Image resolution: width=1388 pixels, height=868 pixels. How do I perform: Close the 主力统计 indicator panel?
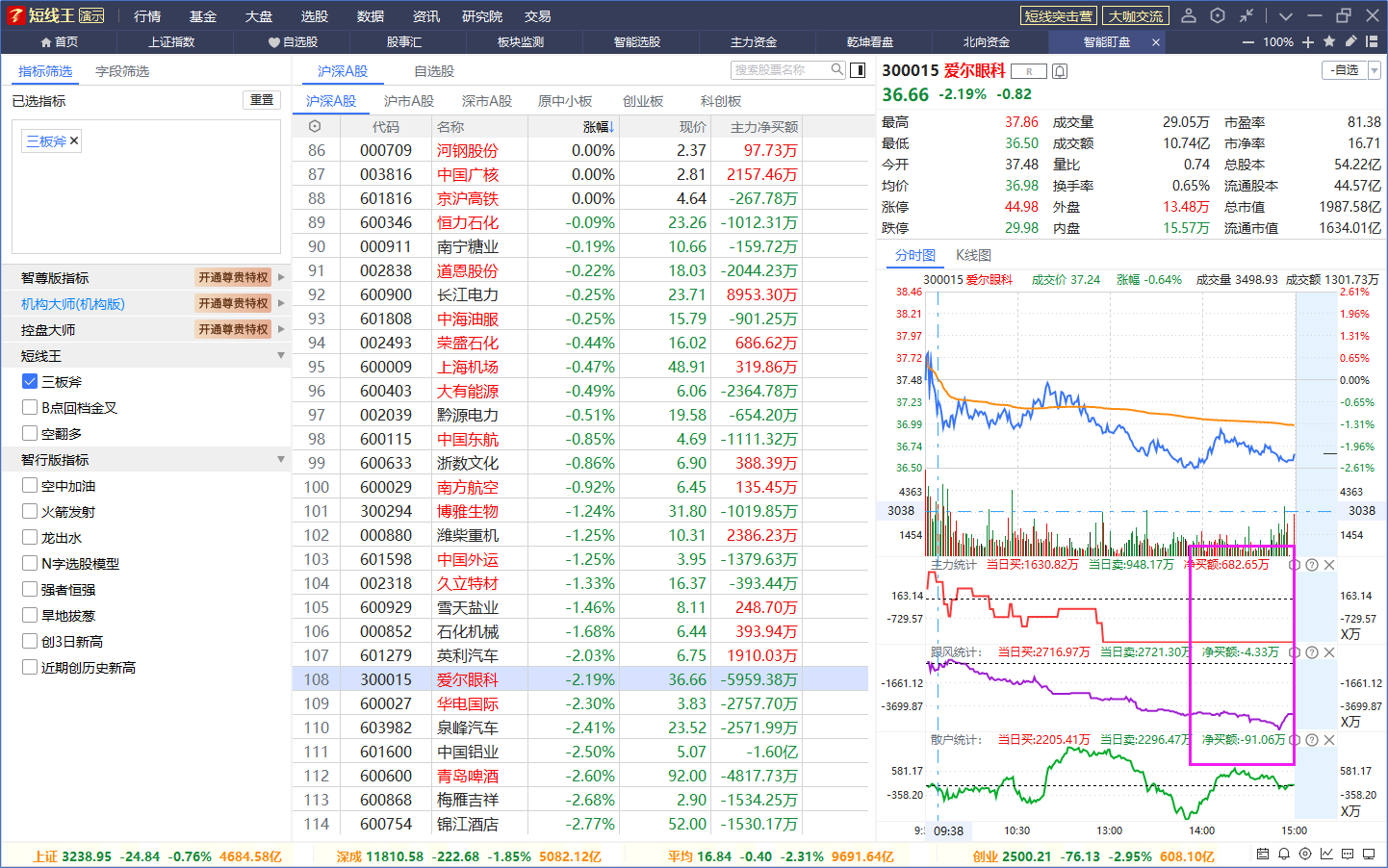(x=1329, y=565)
